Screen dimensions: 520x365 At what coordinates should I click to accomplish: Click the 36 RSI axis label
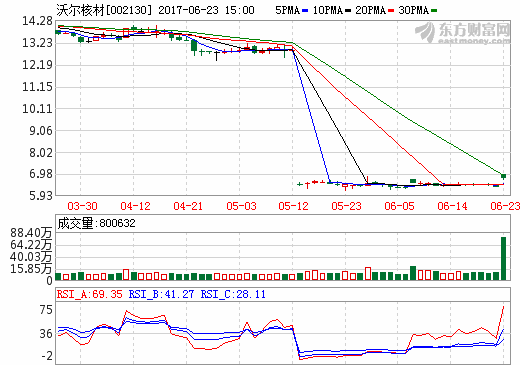click(x=46, y=334)
